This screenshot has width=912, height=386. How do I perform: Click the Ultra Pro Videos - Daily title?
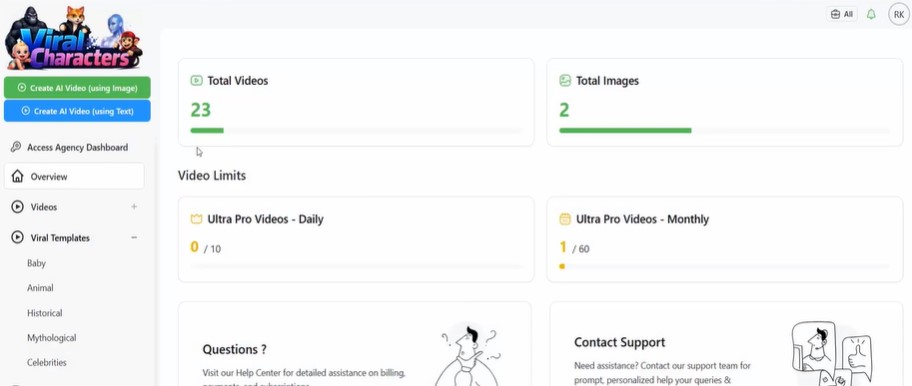(x=265, y=219)
